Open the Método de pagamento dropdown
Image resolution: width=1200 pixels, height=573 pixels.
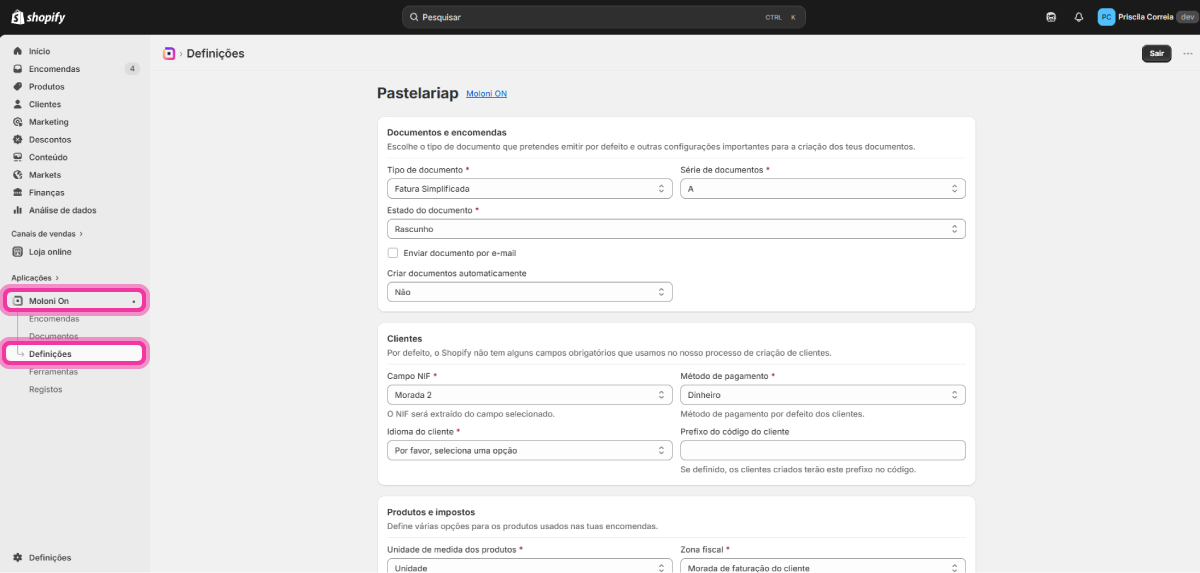point(823,395)
